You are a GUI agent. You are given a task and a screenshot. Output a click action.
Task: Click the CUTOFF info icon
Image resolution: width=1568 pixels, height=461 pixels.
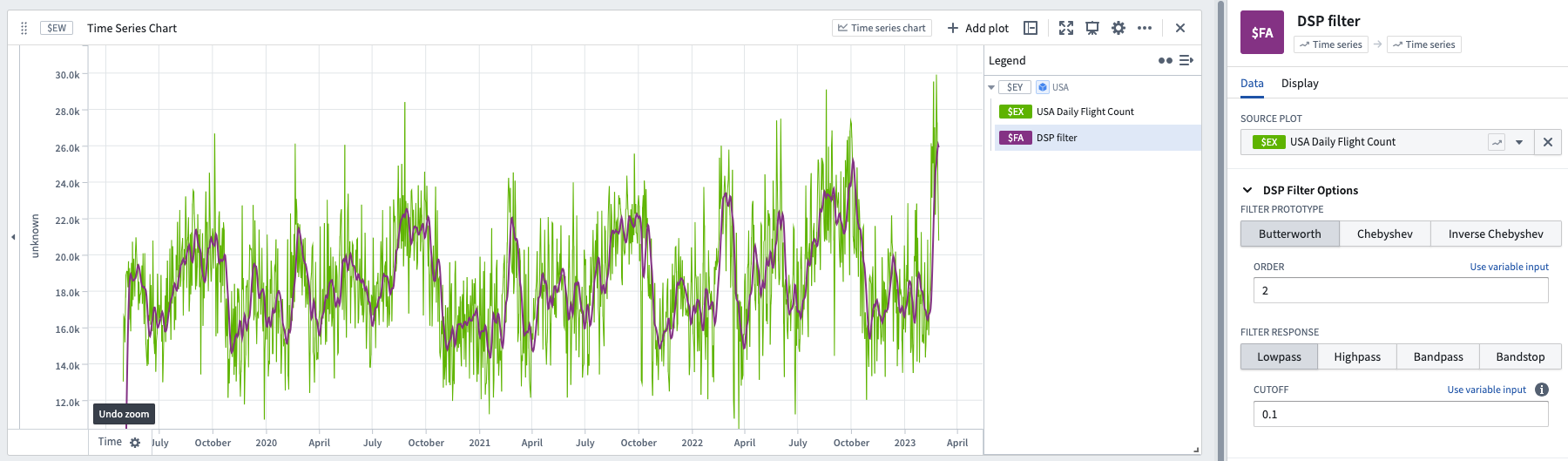point(1542,390)
